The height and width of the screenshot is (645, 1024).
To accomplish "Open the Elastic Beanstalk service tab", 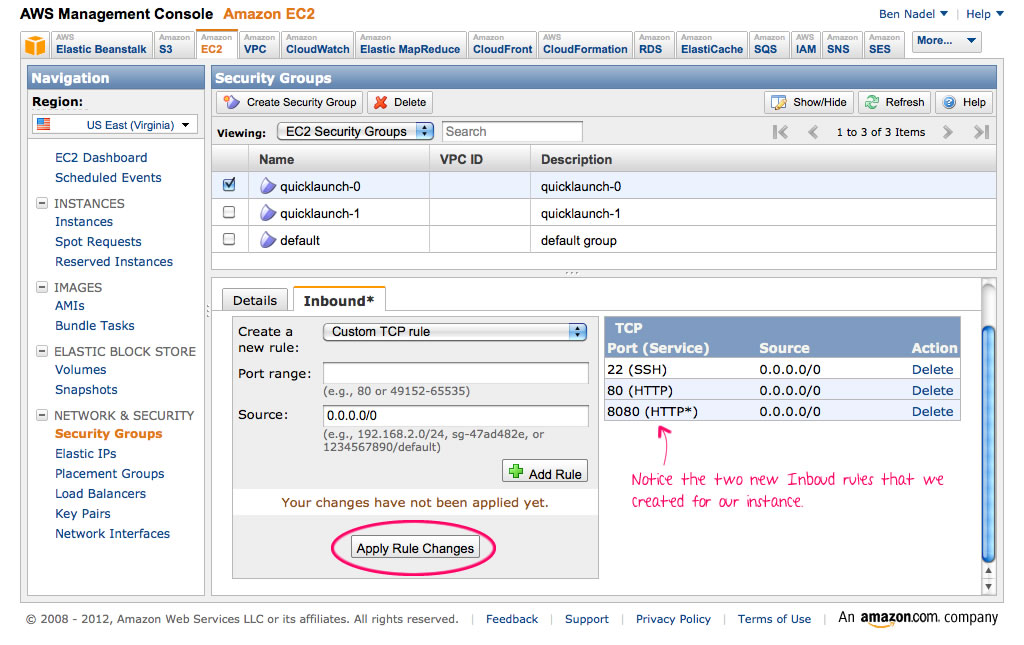I will [101, 44].
